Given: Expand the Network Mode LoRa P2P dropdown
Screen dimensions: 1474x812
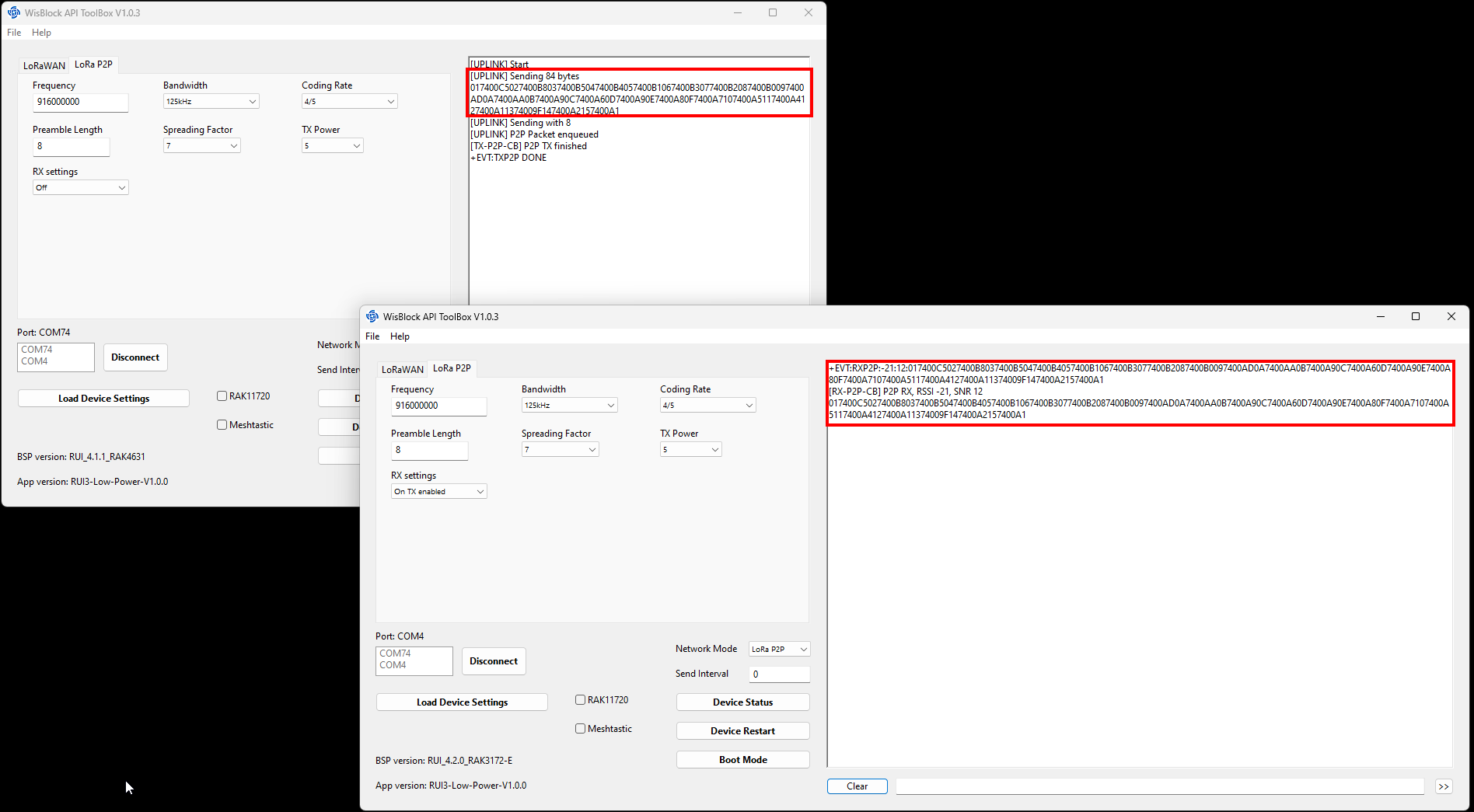Looking at the screenshot, I should coord(779,649).
